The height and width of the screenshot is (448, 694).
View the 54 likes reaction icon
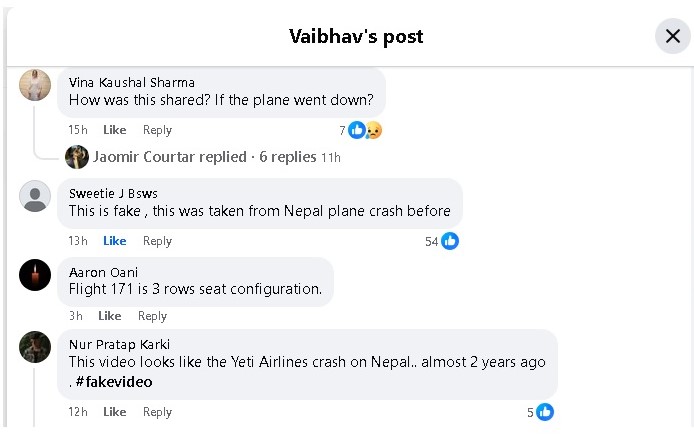pyautogui.click(x=450, y=241)
